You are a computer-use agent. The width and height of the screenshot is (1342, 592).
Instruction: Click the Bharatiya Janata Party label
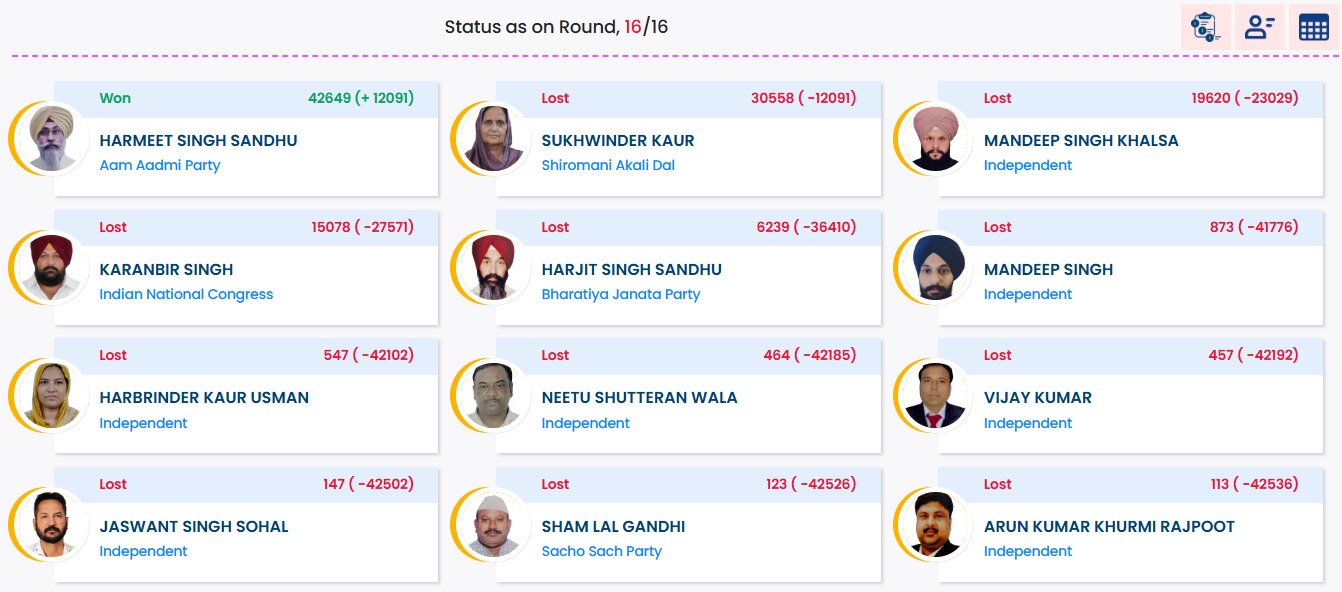point(620,294)
